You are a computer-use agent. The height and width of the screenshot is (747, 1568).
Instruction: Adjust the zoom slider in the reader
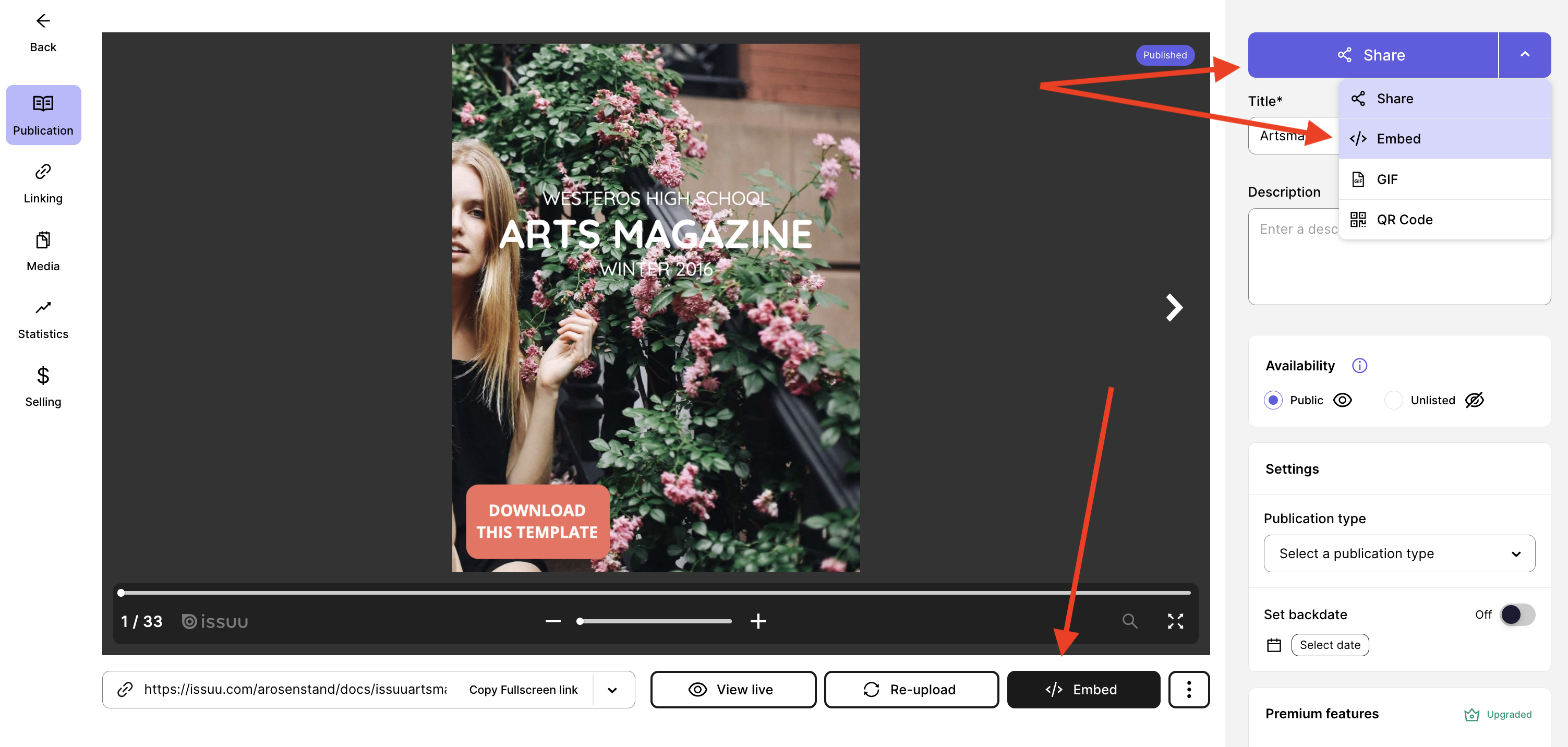point(654,621)
